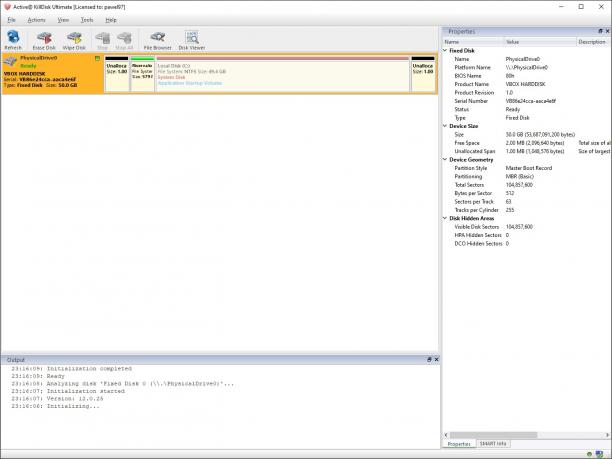Select the Status property row

point(527,109)
